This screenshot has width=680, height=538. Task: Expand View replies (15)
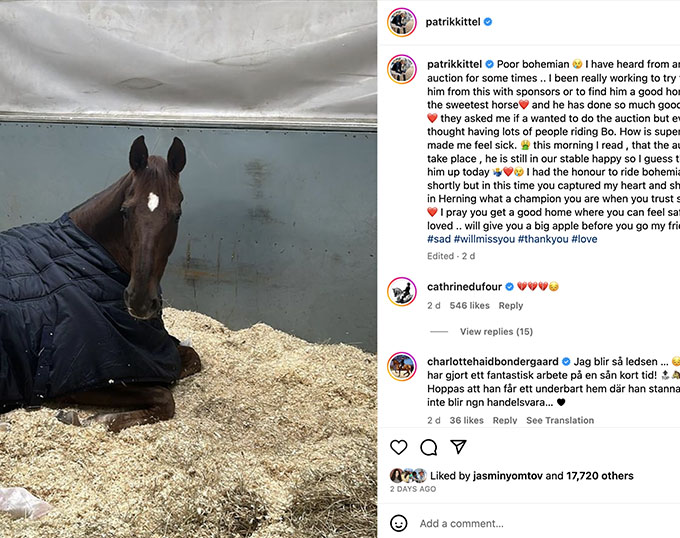pos(496,332)
